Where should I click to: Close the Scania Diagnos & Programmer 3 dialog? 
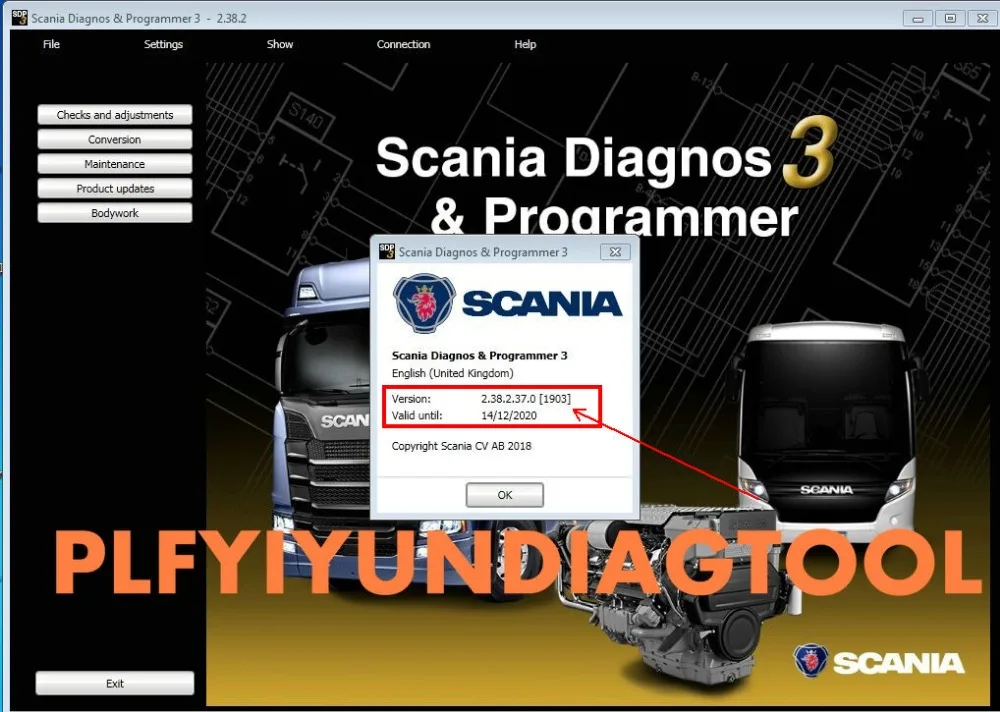615,252
